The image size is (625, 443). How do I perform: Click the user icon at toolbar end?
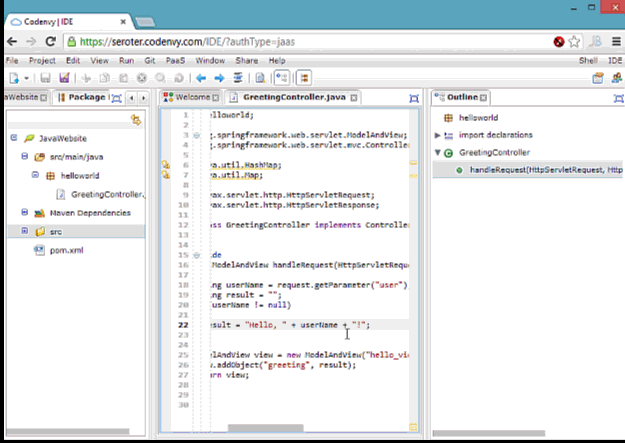617,78
